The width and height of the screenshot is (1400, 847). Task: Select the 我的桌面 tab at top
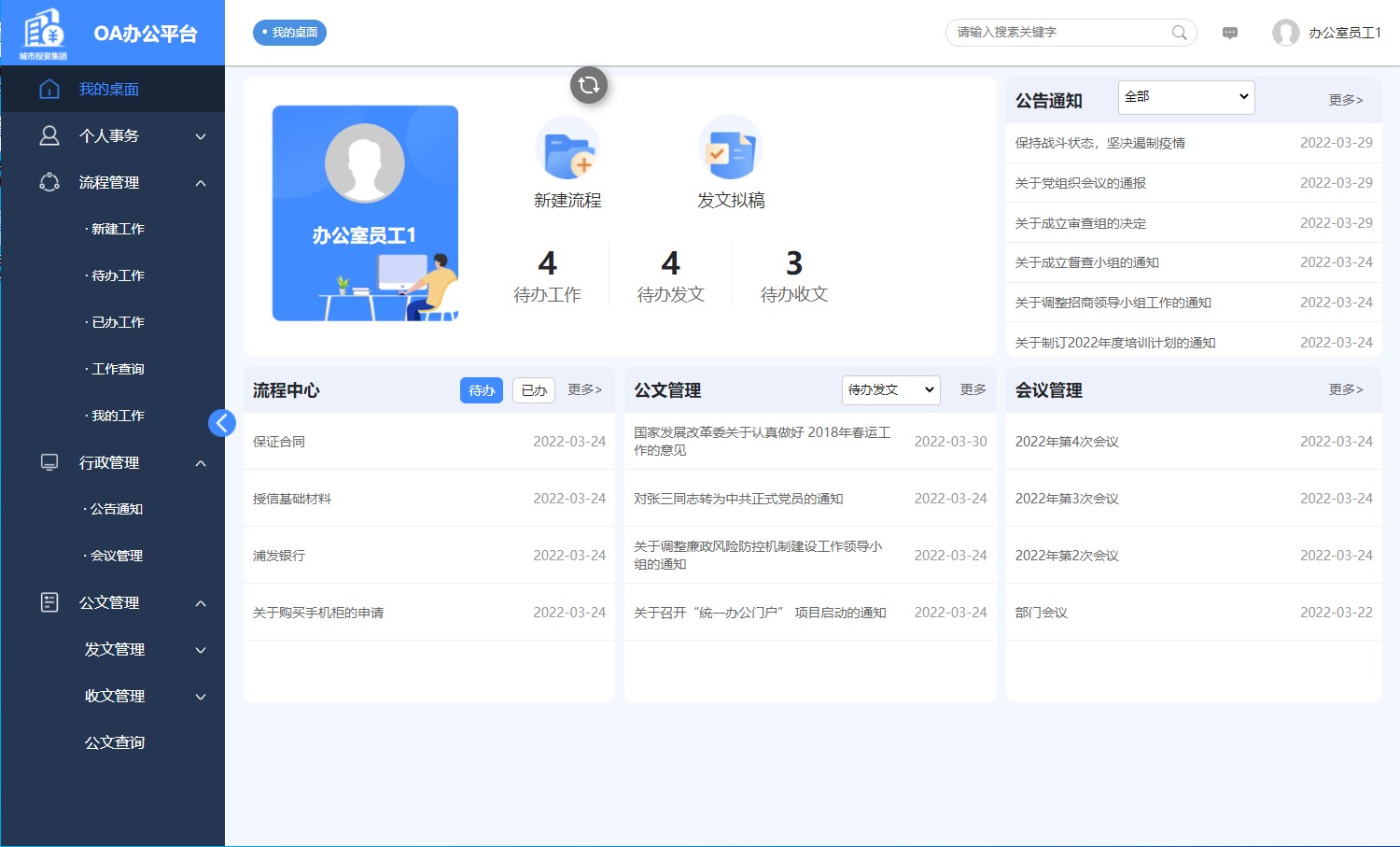point(289,32)
